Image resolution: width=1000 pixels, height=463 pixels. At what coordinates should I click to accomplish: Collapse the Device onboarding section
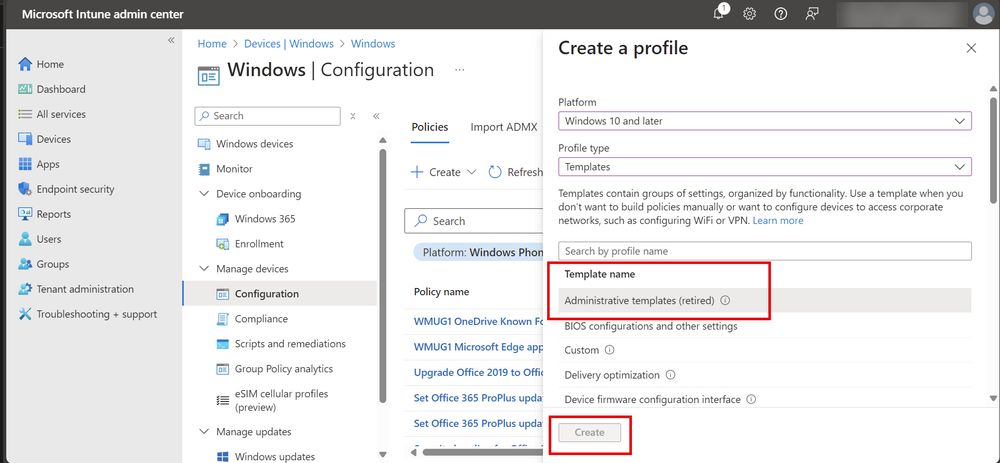tap(204, 194)
